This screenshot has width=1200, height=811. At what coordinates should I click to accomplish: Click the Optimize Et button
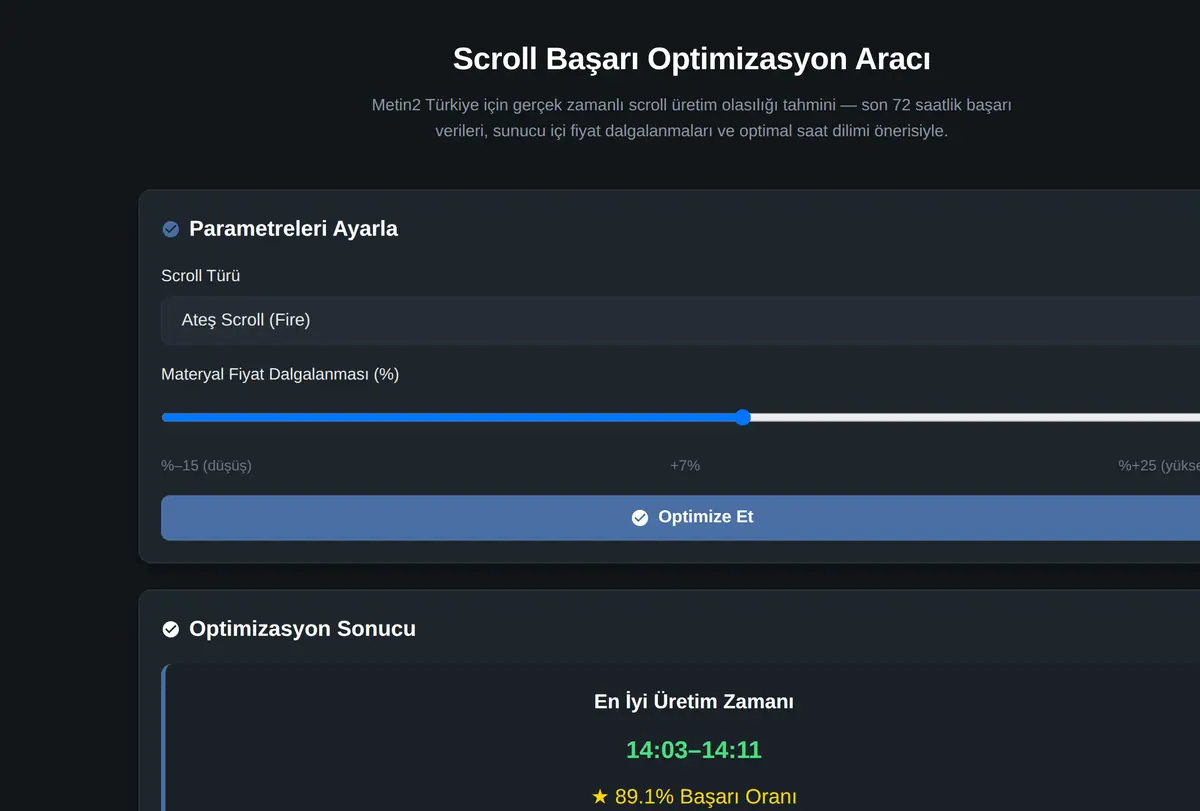680,518
